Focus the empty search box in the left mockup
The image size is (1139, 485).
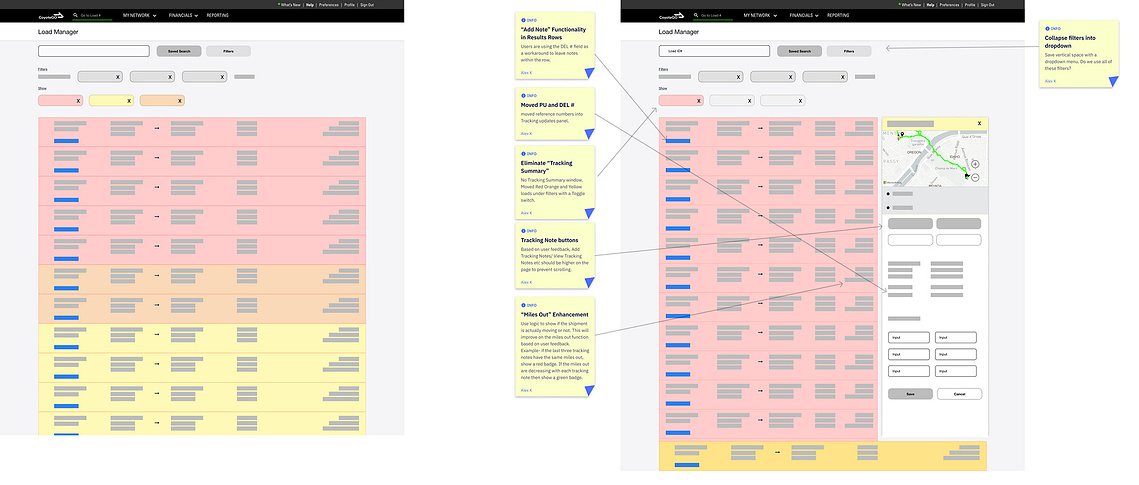pos(94,52)
